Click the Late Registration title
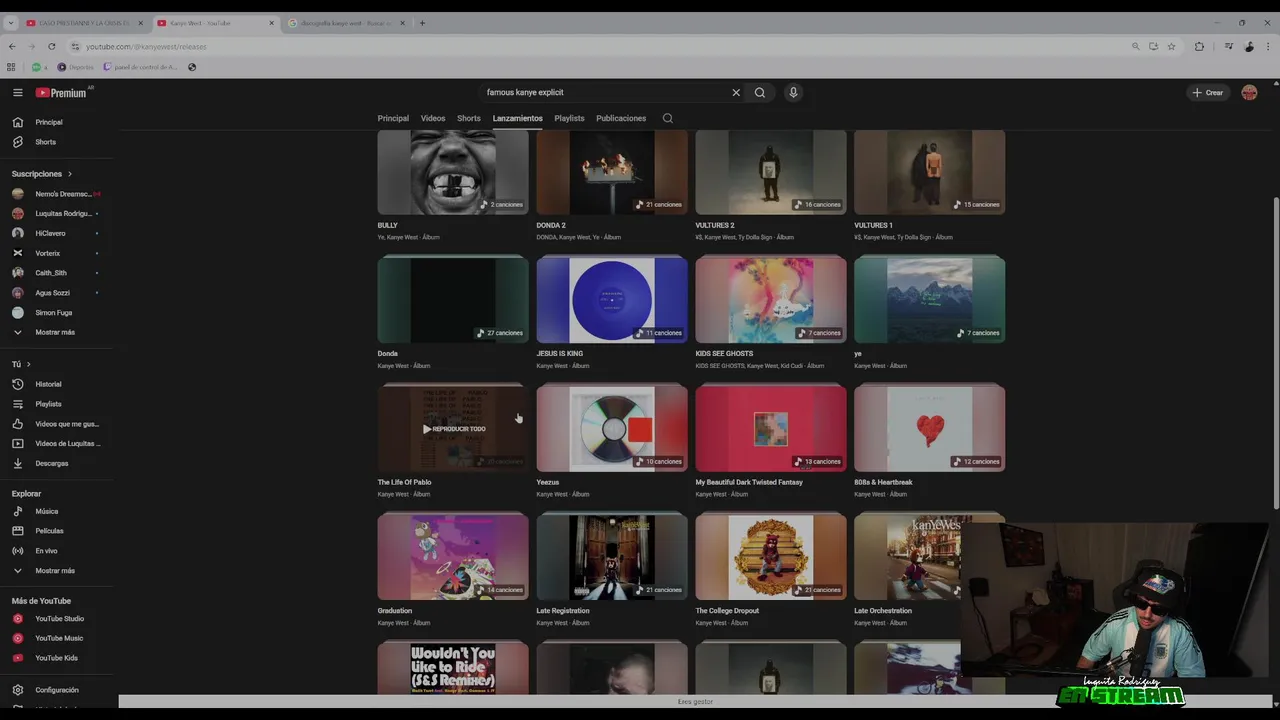The height and width of the screenshot is (720, 1280). tap(563, 611)
